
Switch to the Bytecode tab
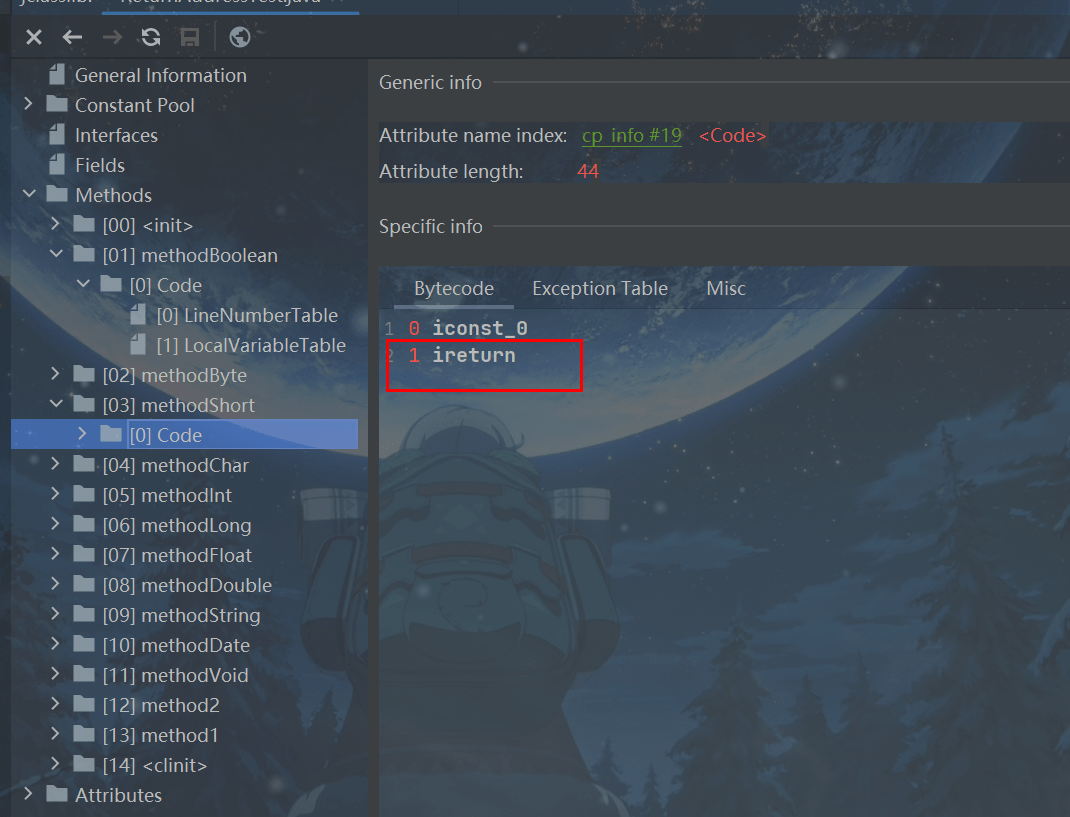(x=454, y=288)
